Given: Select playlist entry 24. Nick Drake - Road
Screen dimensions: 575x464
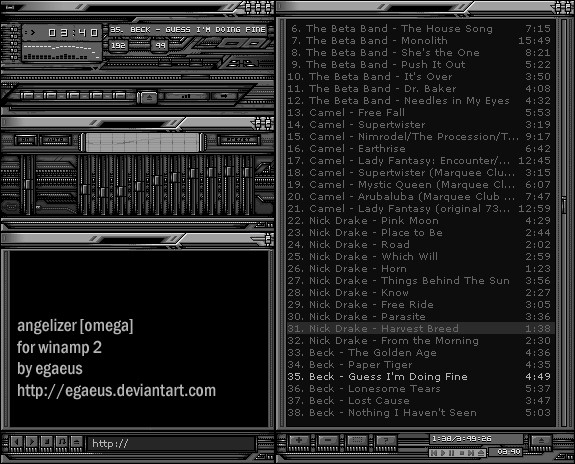Looking at the screenshot, I should pyautogui.click(x=420, y=245).
